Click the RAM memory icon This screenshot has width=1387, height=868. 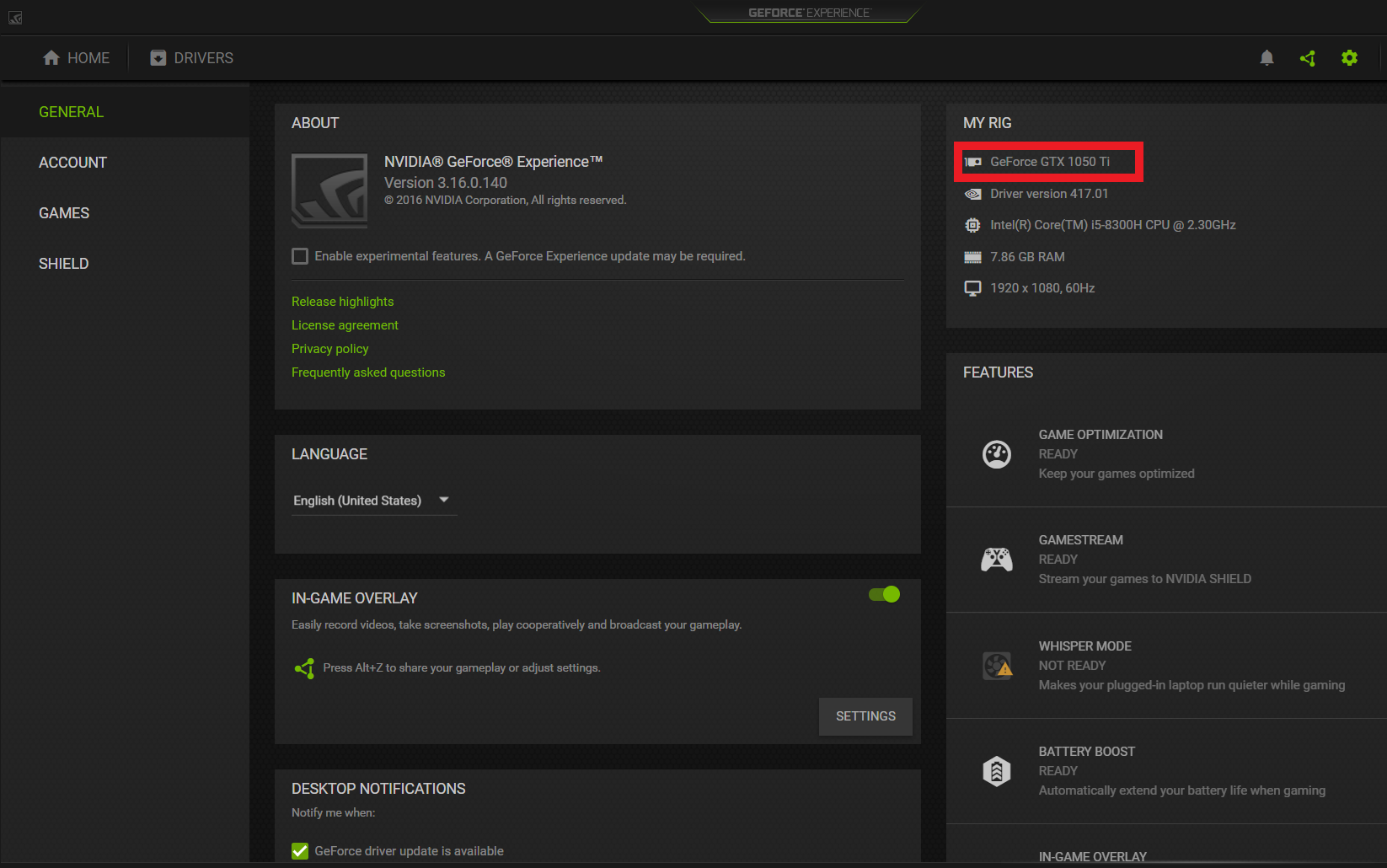coord(972,257)
